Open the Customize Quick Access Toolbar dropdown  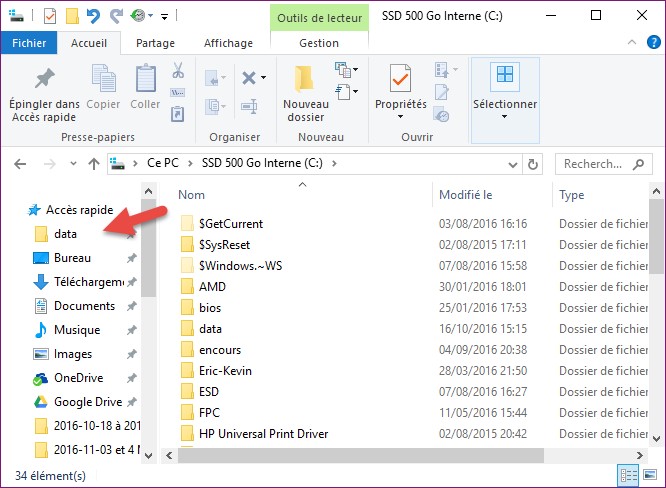tap(165, 16)
